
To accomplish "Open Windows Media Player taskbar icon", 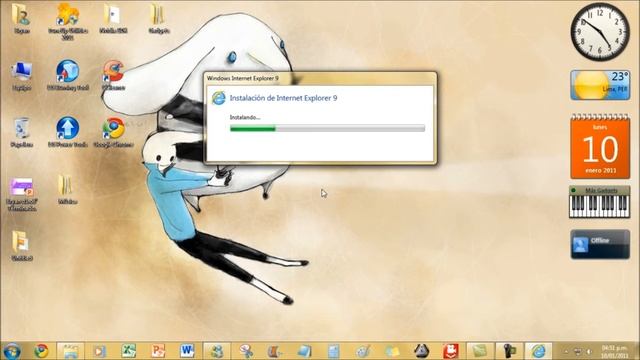I will coord(99,351).
